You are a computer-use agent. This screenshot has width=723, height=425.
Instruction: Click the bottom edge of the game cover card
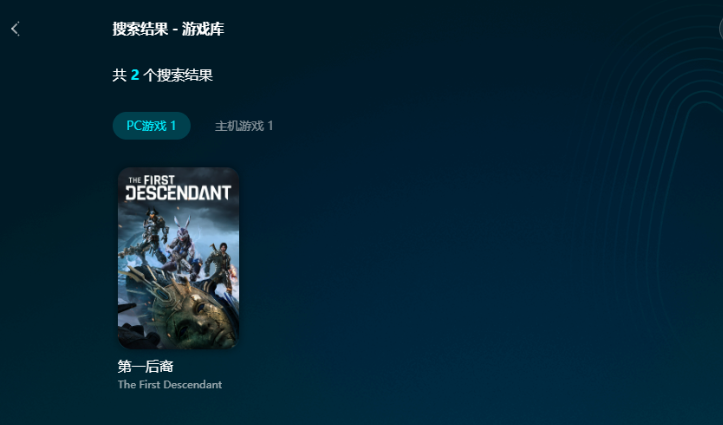(x=178, y=347)
